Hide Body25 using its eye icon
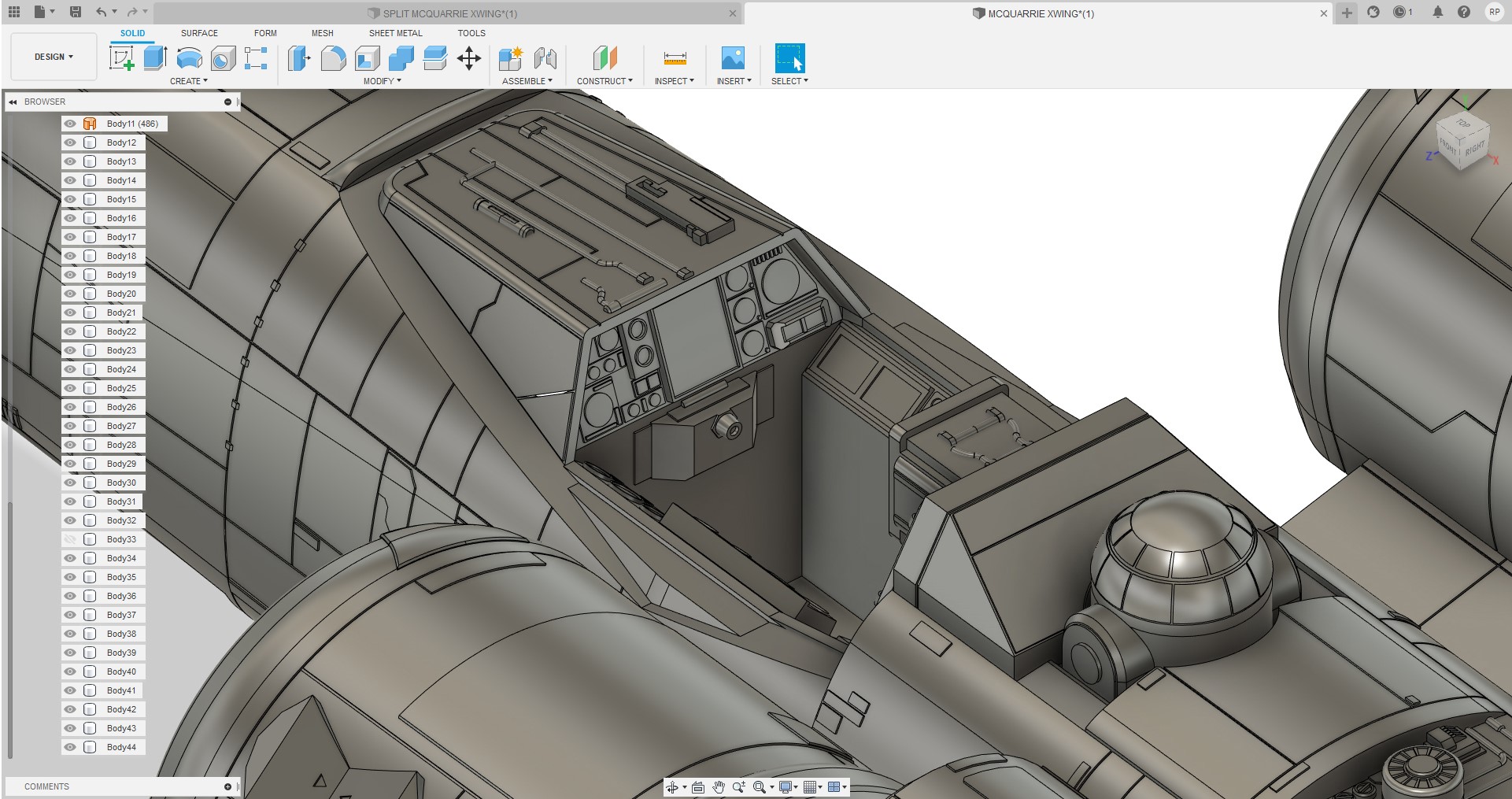Viewport: 1512px width, 799px height. (x=70, y=388)
